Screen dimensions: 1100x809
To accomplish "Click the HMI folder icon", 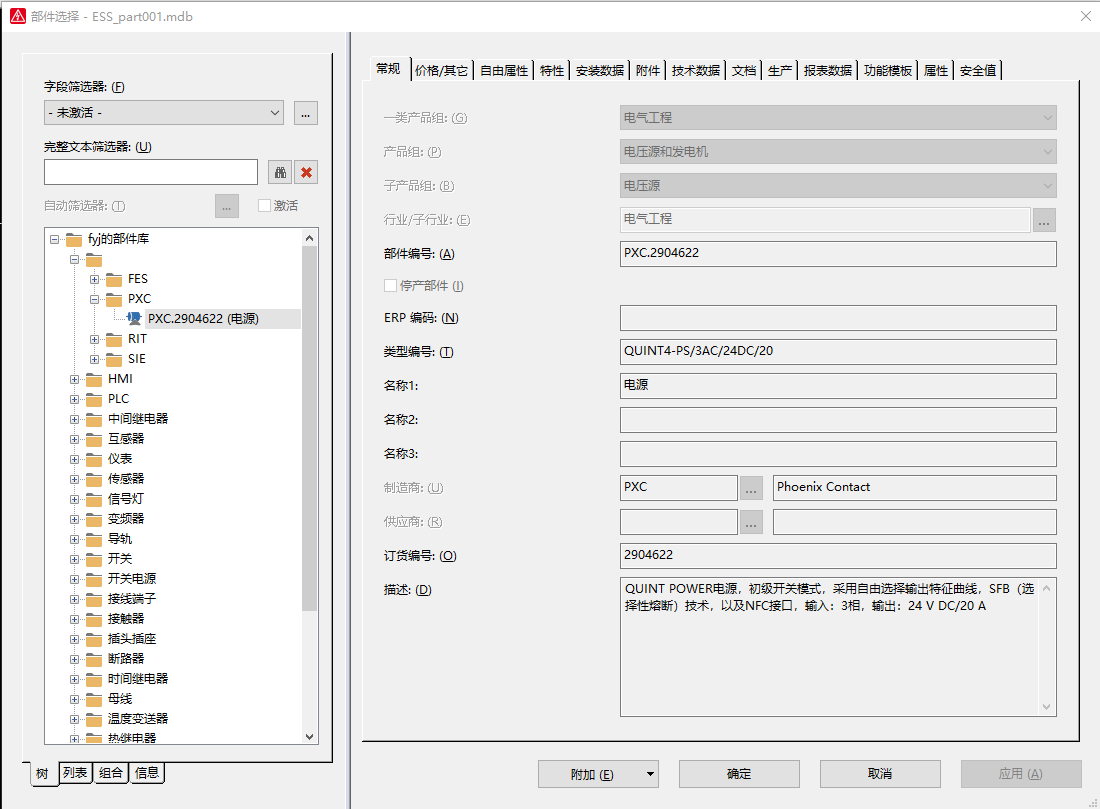I will (x=94, y=379).
